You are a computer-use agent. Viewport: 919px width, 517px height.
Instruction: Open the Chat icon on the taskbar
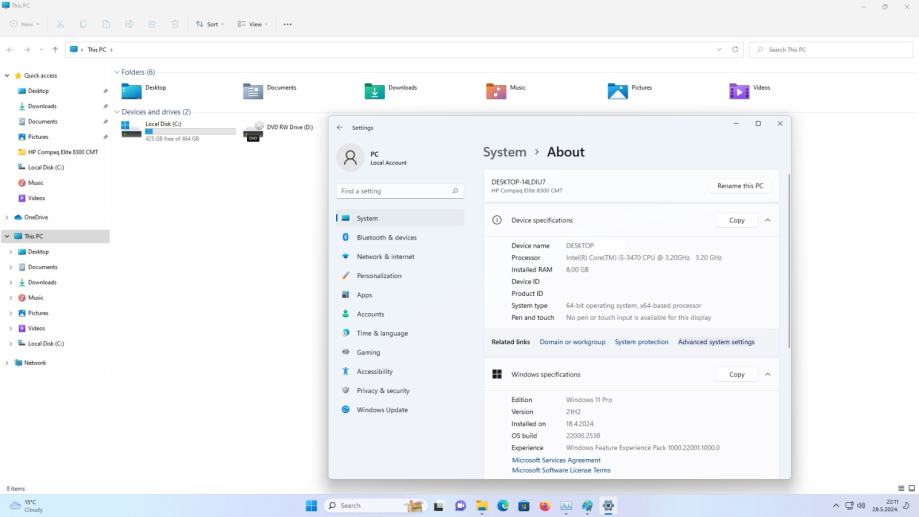[460, 506]
